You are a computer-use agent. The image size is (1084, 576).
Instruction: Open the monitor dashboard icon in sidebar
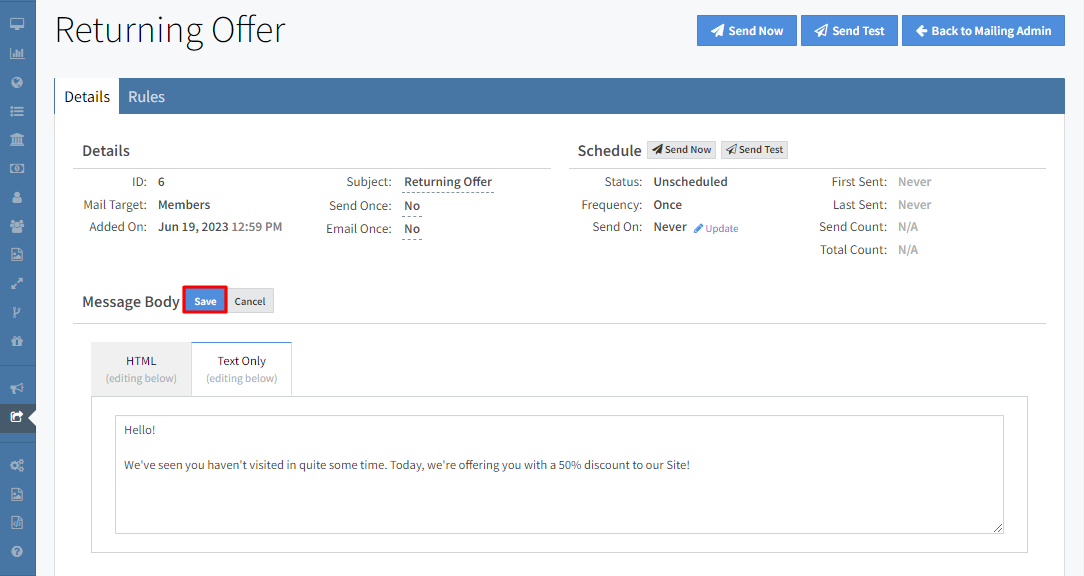click(17, 24)
